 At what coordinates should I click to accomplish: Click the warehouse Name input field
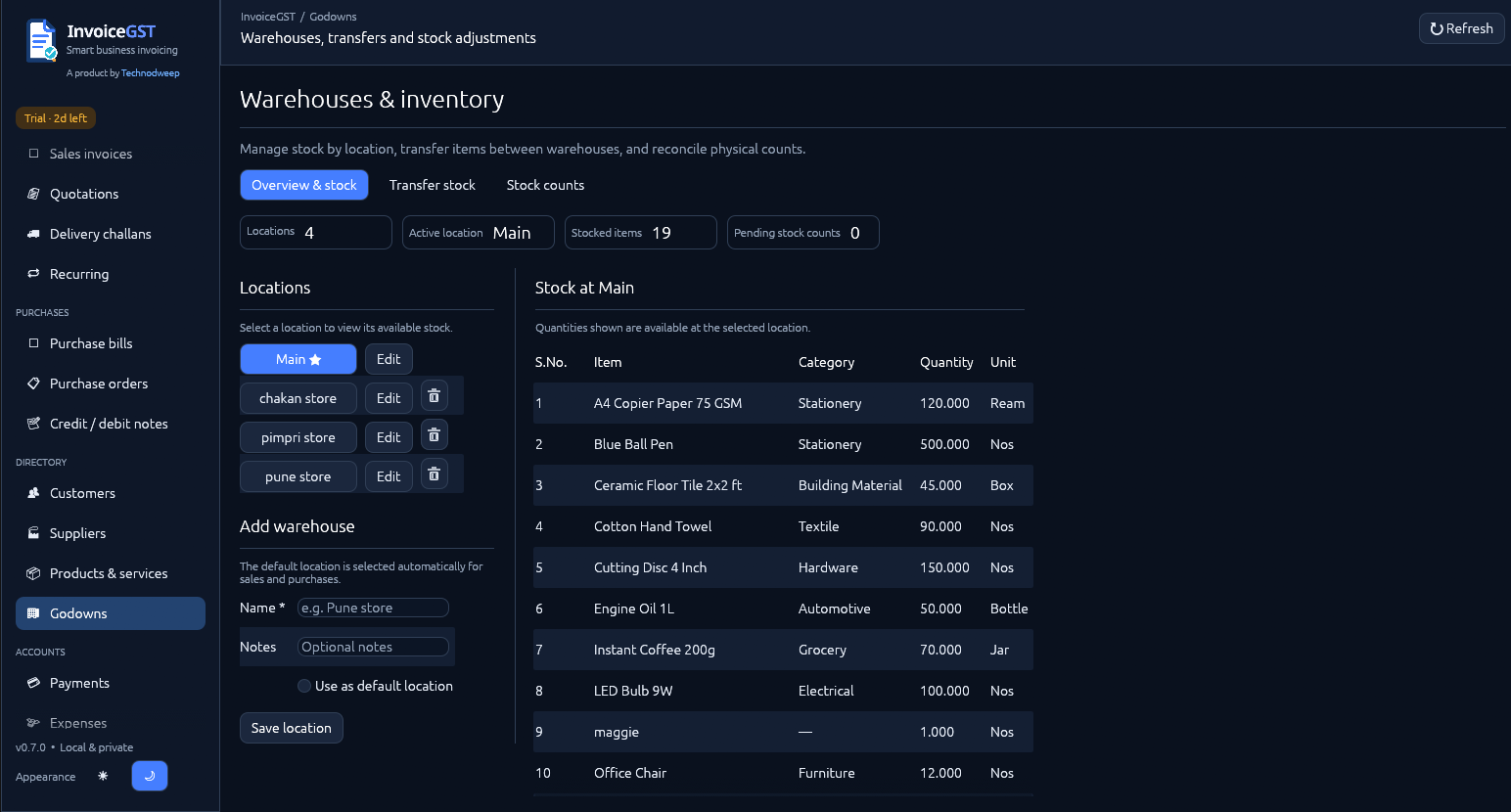pos(373,608)
